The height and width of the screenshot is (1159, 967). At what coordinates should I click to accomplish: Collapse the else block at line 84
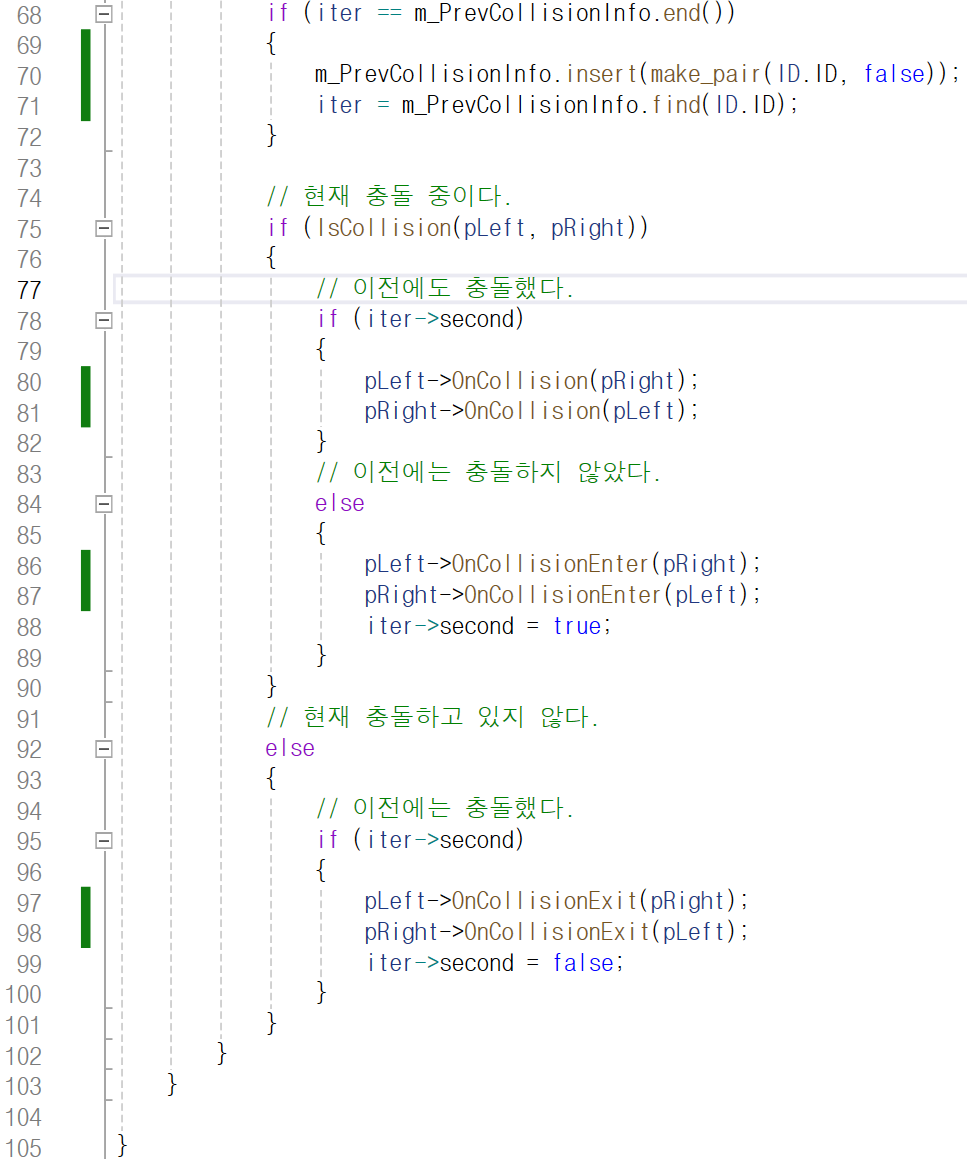[104, 504]
